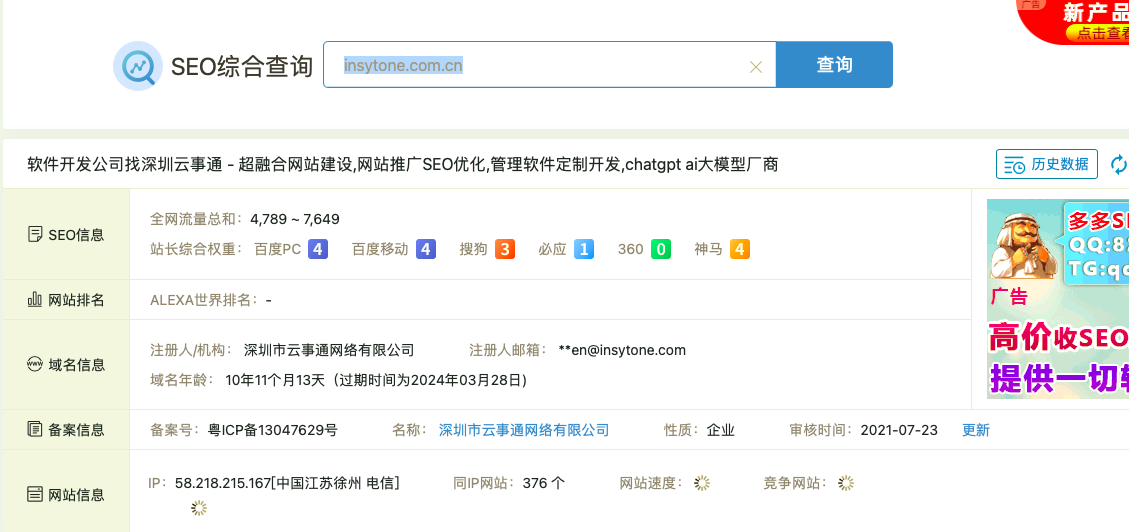Click the refresh icon beside 历史数据
This screenshot has height=532, width=1129.
point(1119,164)
